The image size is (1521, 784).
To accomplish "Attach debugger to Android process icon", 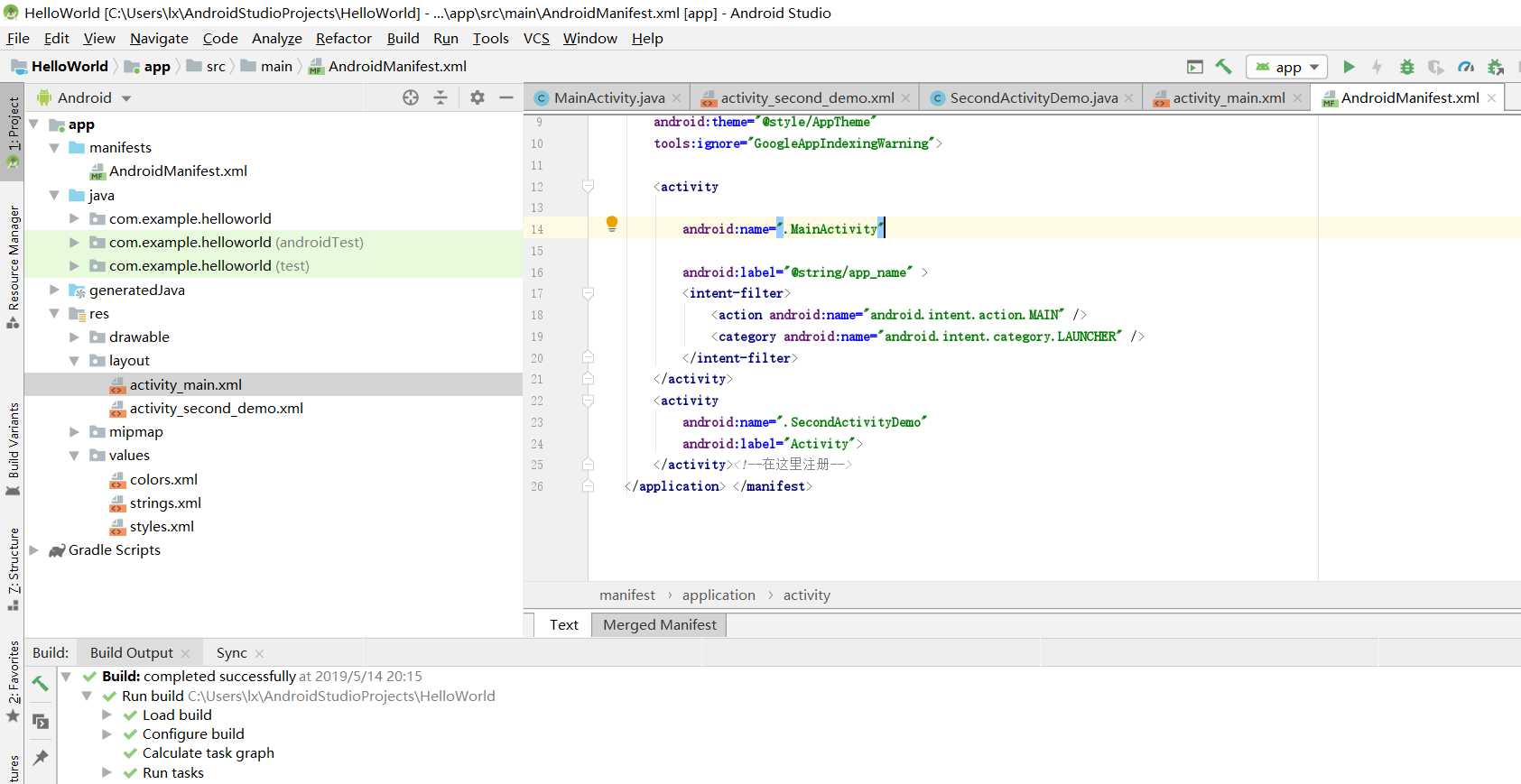I will (x=1496, y=67).
